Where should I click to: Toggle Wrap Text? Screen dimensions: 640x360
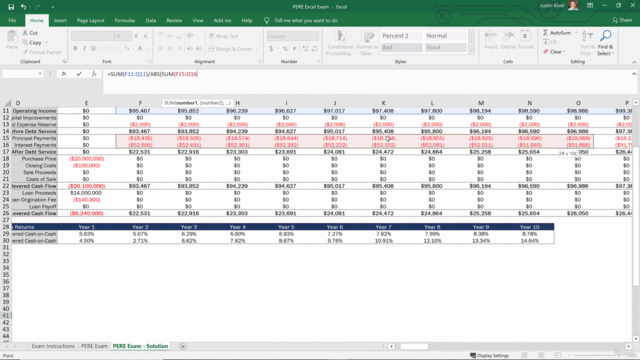(x=223, y=36)
